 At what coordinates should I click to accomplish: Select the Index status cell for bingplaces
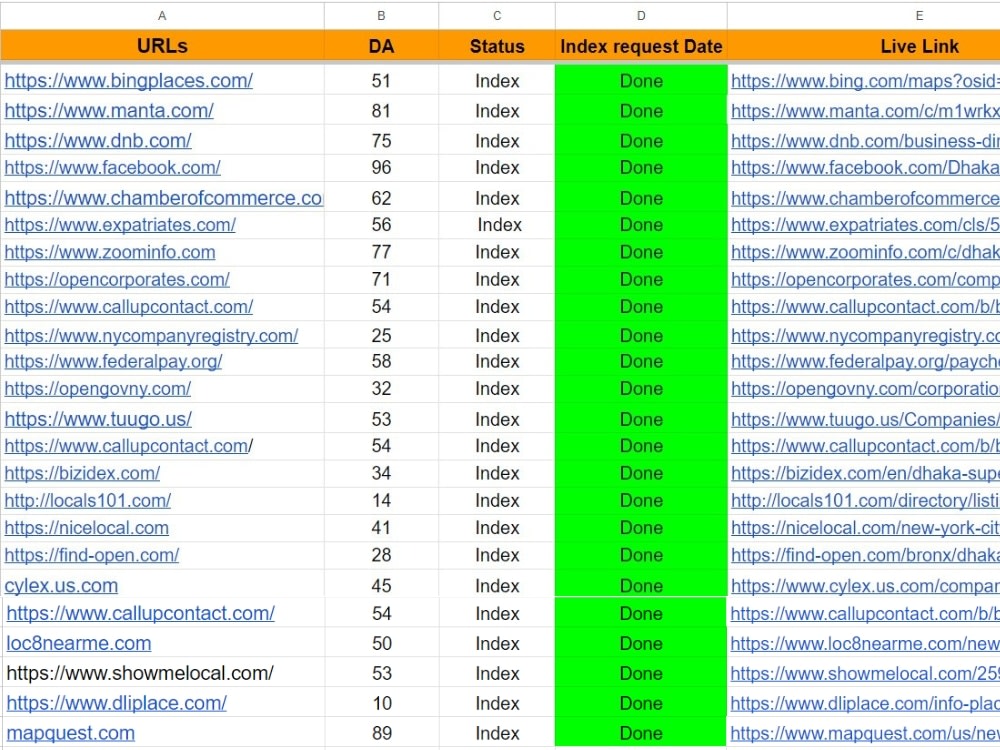[x=497, y=81]
